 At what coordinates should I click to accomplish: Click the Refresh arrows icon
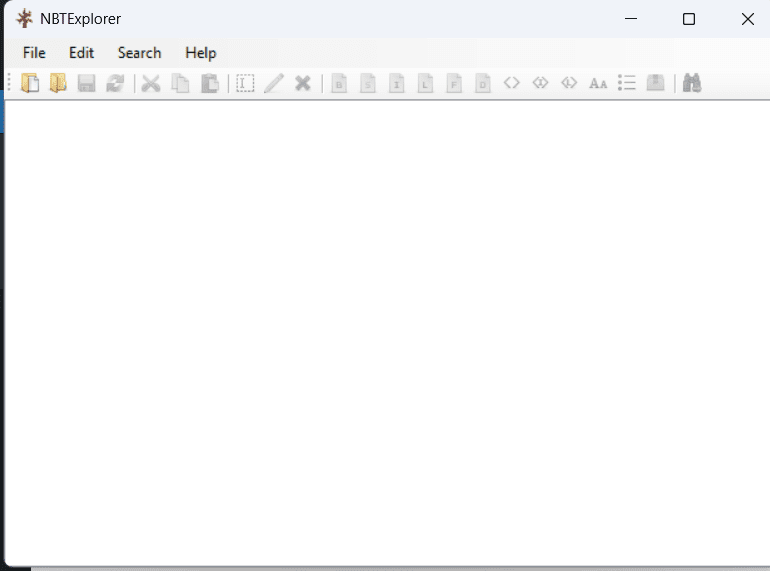pos(115,83)
